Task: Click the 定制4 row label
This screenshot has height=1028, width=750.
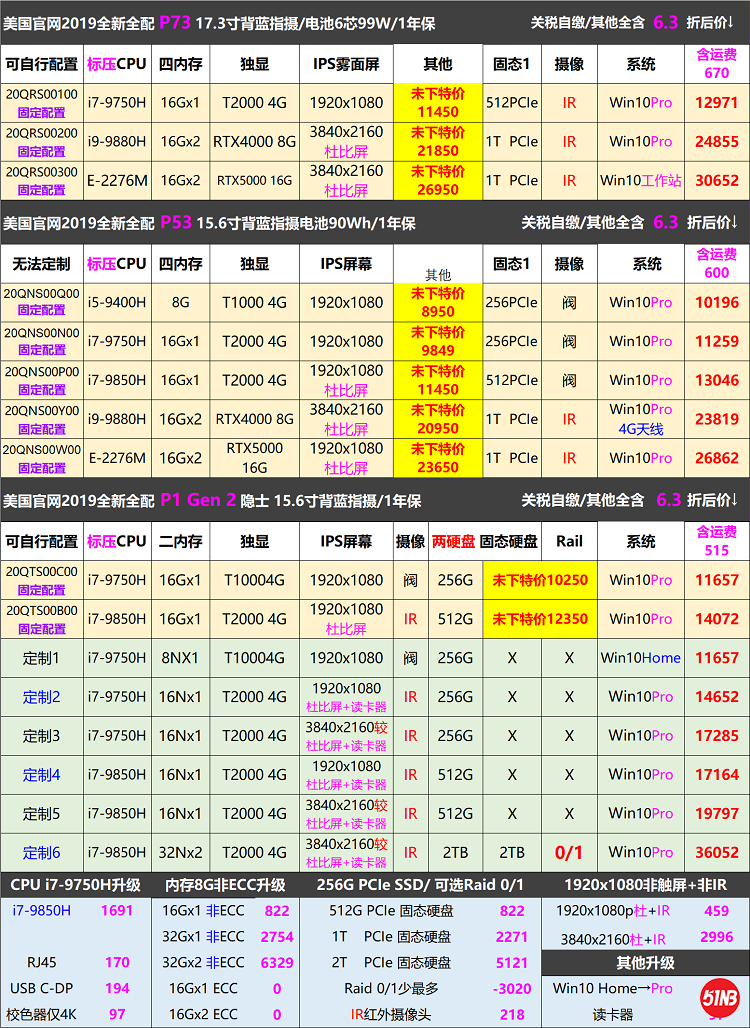Action: point(42,775)
